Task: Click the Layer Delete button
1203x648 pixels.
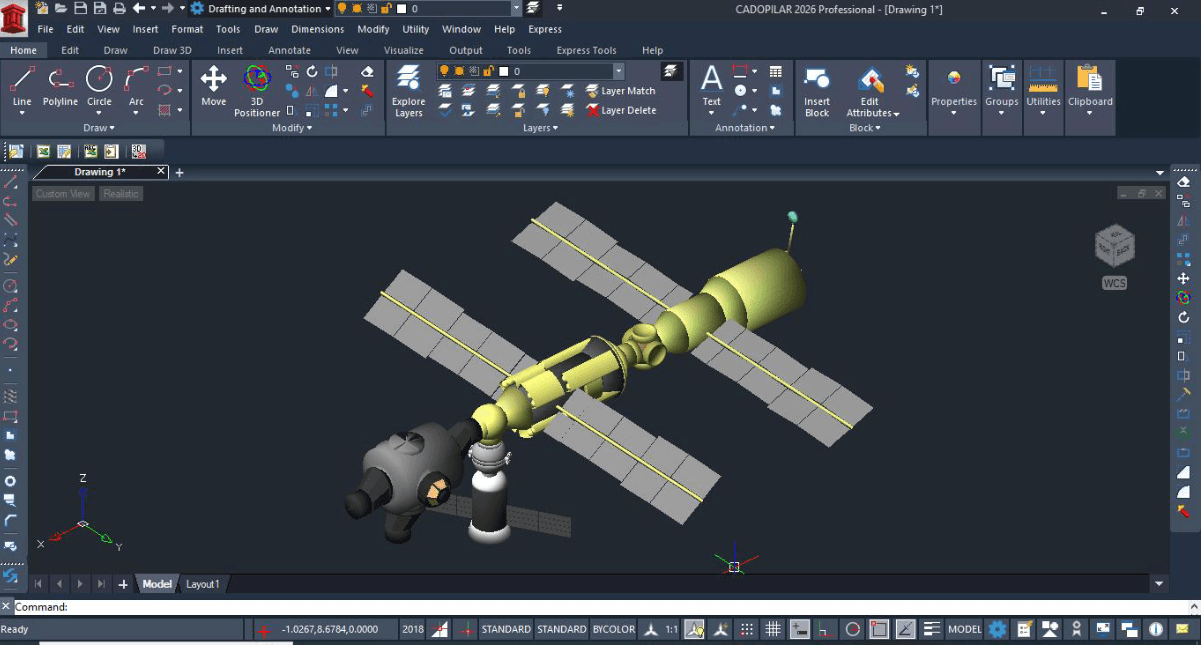Action: point(621,111)
